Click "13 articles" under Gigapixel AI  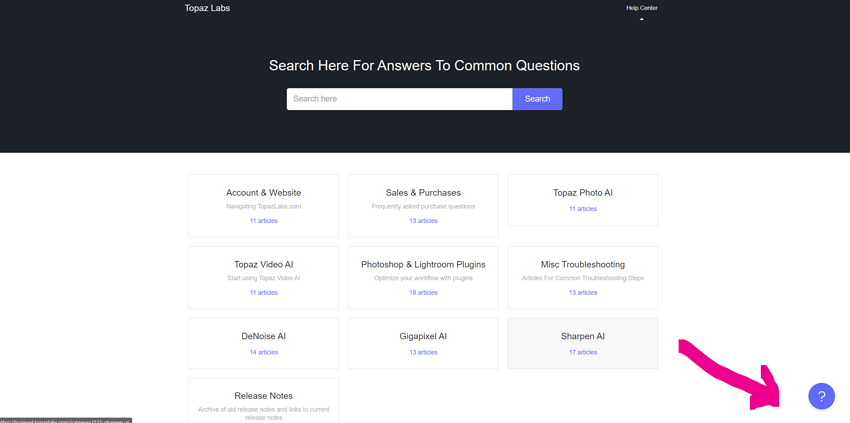[x=423, y=352]
